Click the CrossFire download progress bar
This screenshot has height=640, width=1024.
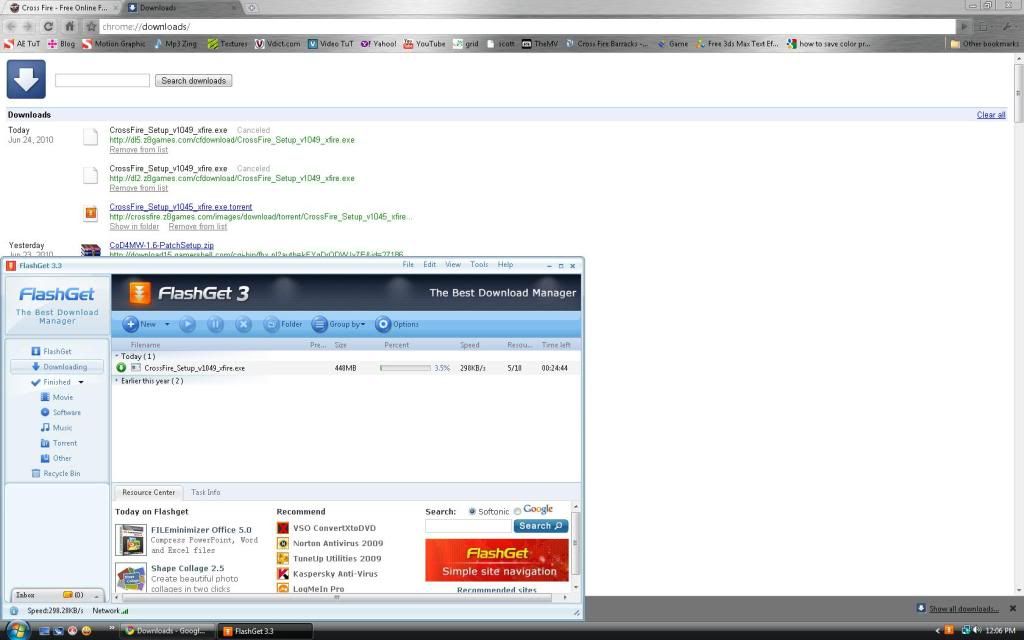tap(405, 368)
